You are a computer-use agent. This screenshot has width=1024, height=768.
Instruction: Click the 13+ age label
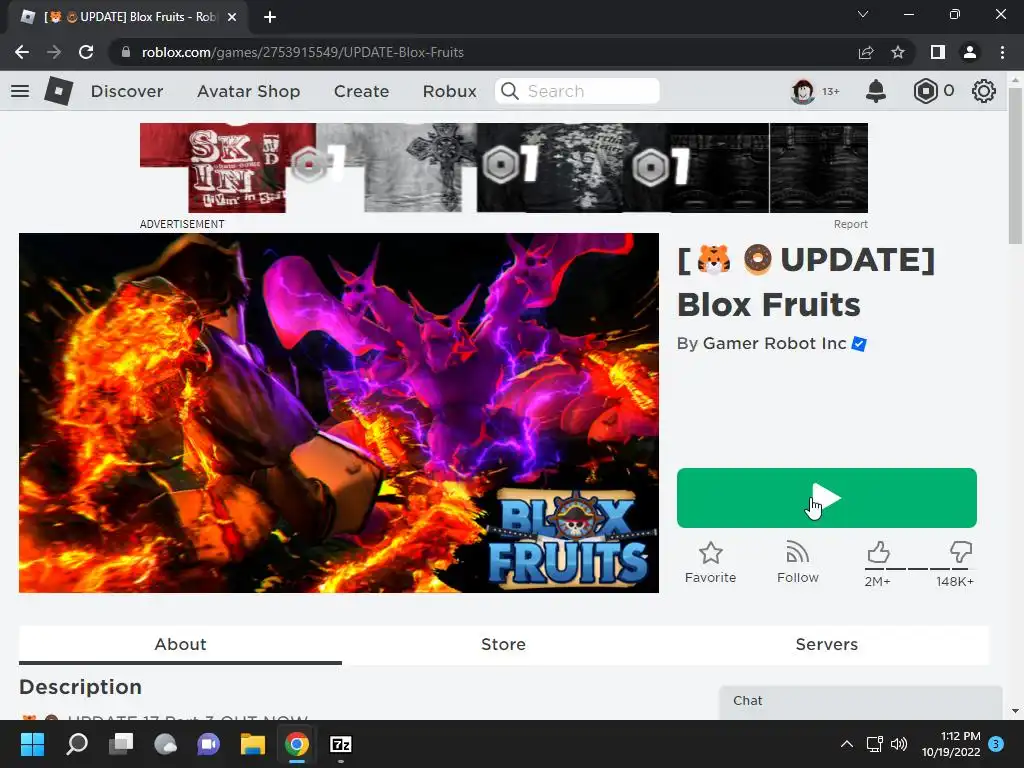click(x=831, y=91)
